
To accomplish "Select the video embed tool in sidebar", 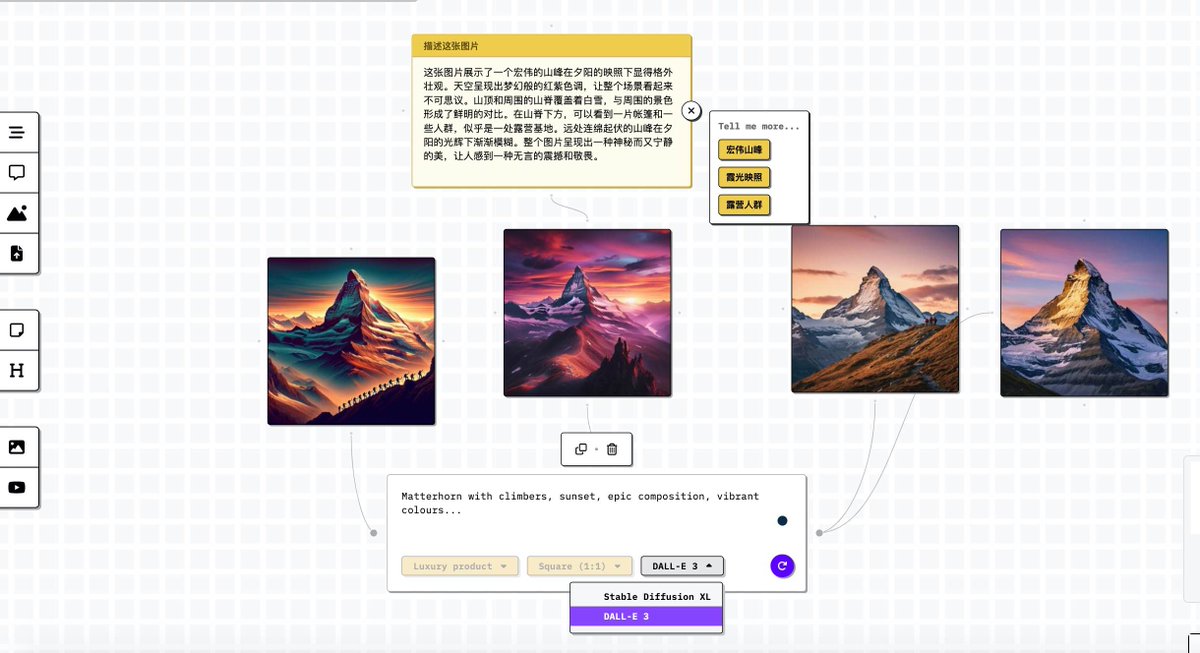I will click(x=18, y=488).
